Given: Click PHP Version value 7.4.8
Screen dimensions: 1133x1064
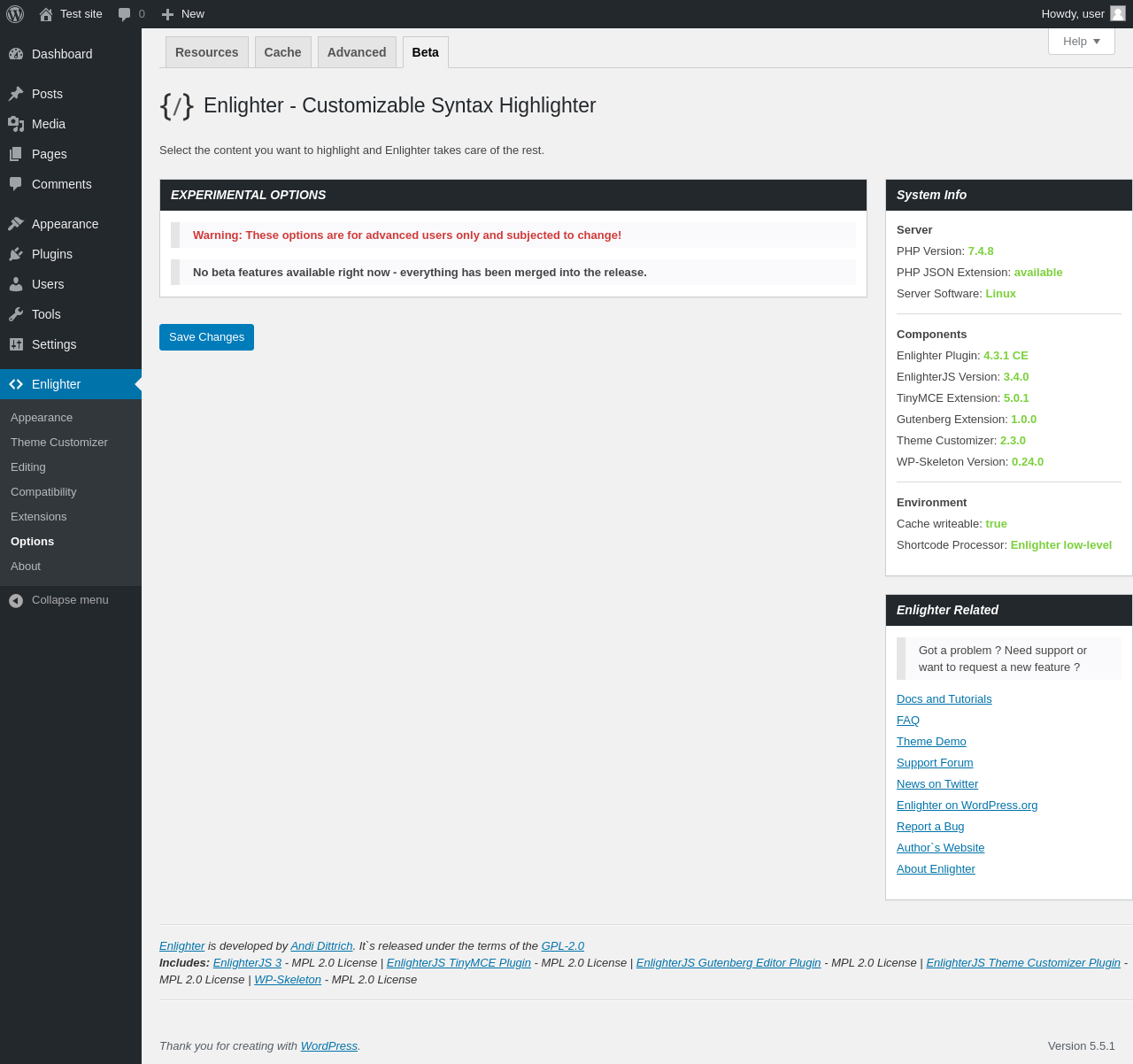Looking at the screenshot, I should [x=981, y=251].
